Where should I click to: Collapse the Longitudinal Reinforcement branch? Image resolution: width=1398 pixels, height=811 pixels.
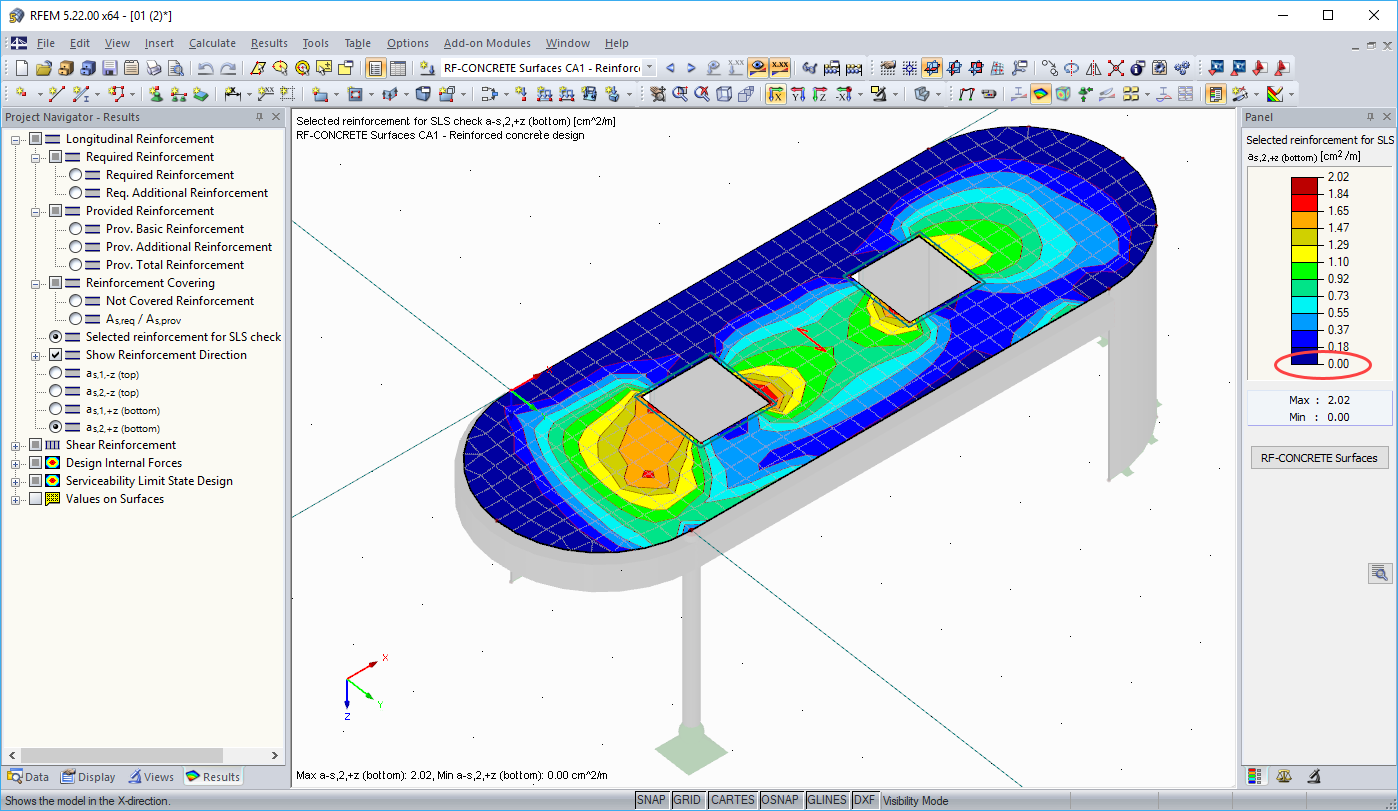point(14,138)
